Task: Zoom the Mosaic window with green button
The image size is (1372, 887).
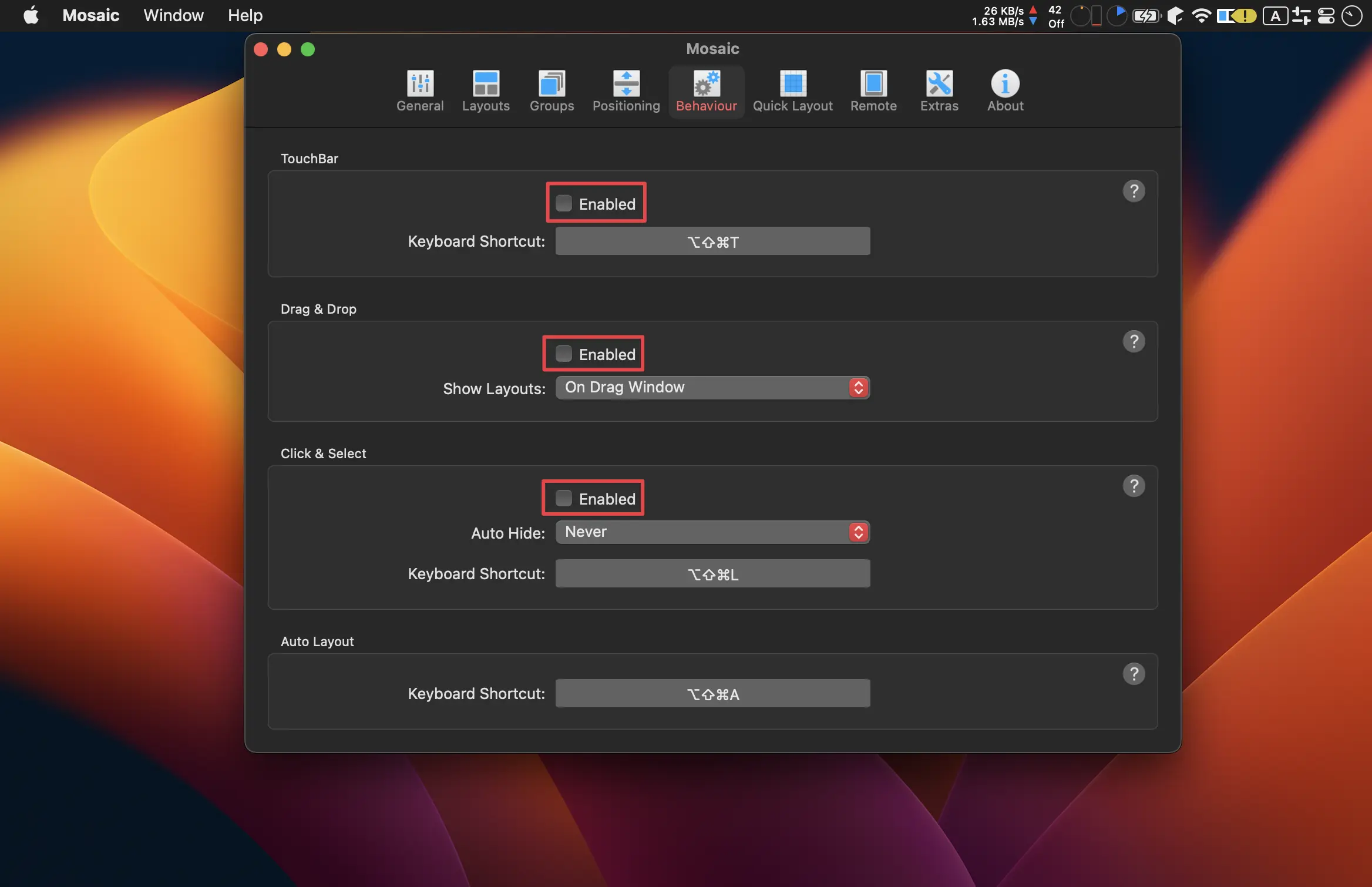Action: click(308, 49)
